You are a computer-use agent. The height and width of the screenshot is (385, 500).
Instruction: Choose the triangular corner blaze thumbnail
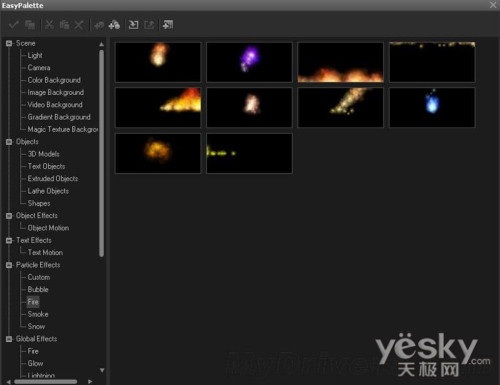click(158, 108)
